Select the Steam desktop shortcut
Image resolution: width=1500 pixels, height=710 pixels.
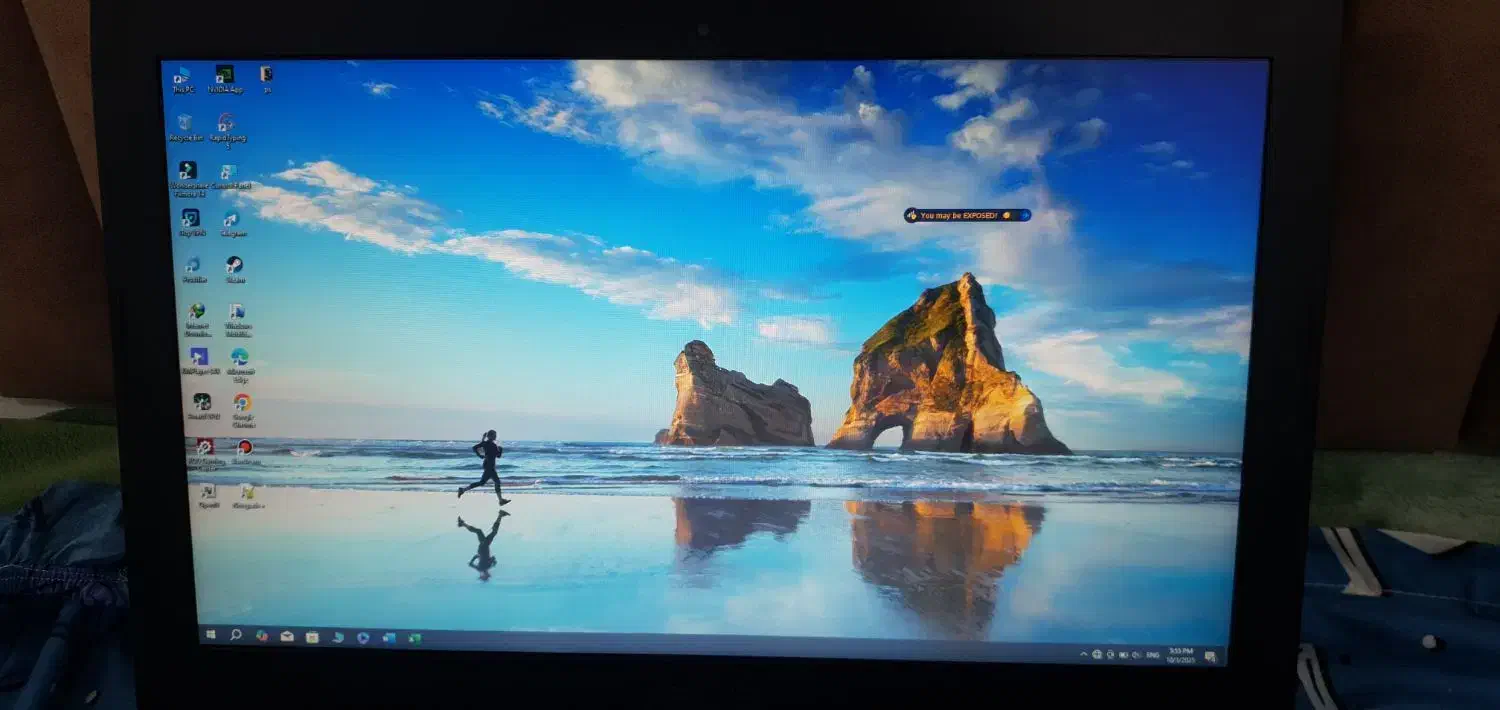[235, 269]
